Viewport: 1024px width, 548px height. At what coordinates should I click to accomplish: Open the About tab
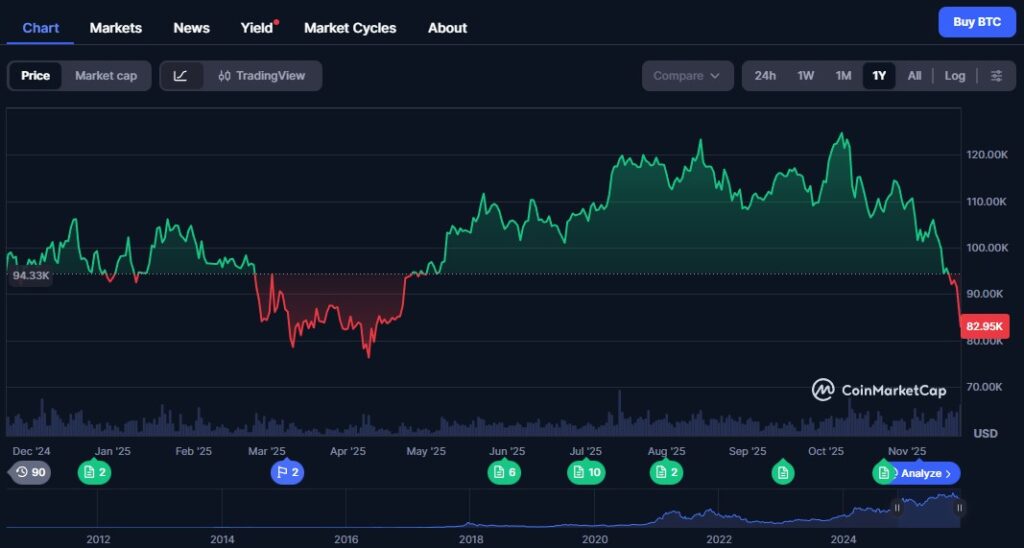click(x=447, y=28)
